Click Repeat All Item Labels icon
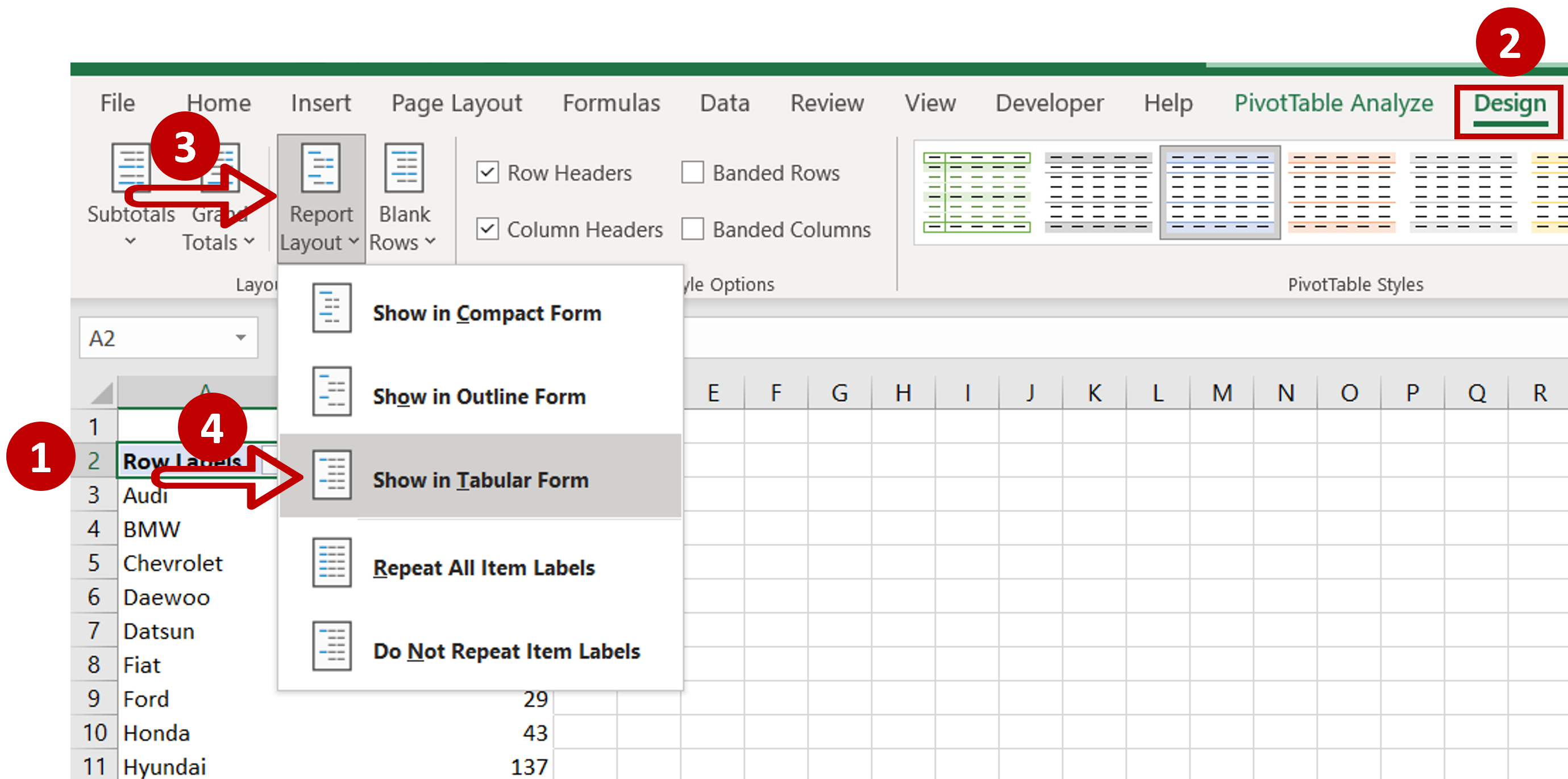 pos(332,563)
